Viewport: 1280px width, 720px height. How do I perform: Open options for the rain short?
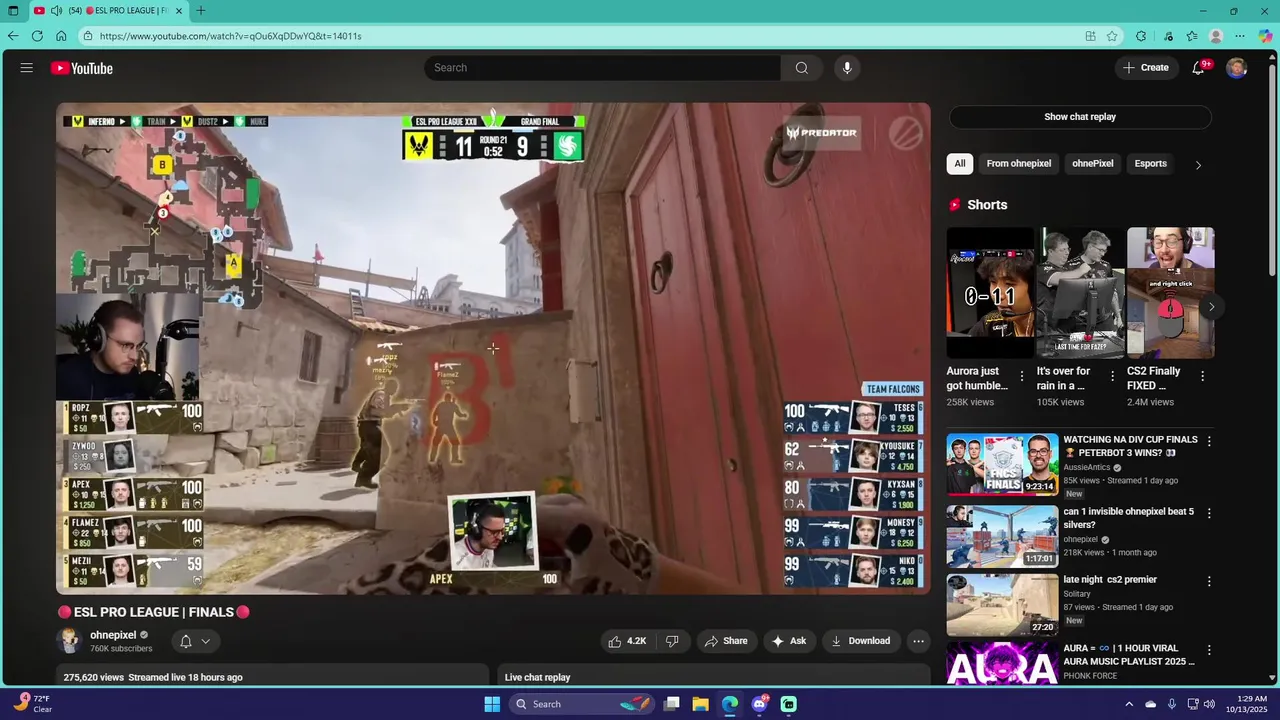coord(1112,376)
